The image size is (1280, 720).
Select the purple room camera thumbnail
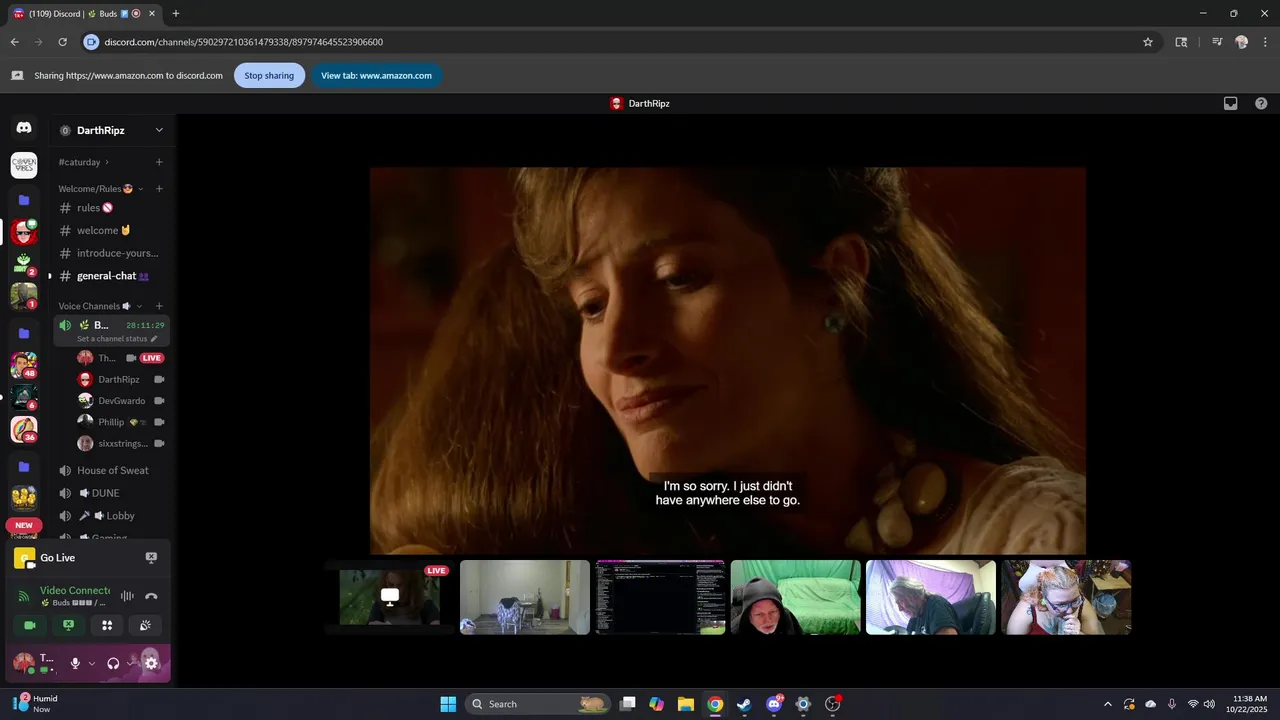point(930,597)
